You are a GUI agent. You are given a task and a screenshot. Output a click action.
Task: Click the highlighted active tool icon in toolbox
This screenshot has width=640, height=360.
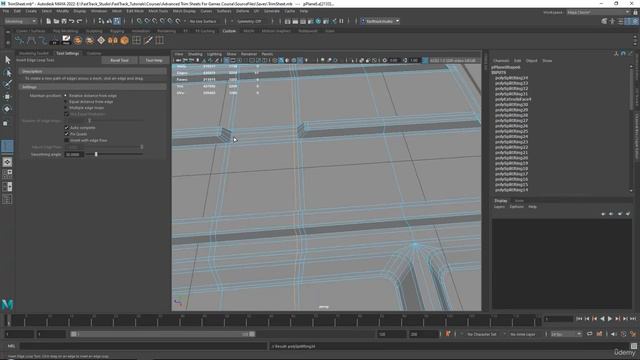(x=7, y=147)
